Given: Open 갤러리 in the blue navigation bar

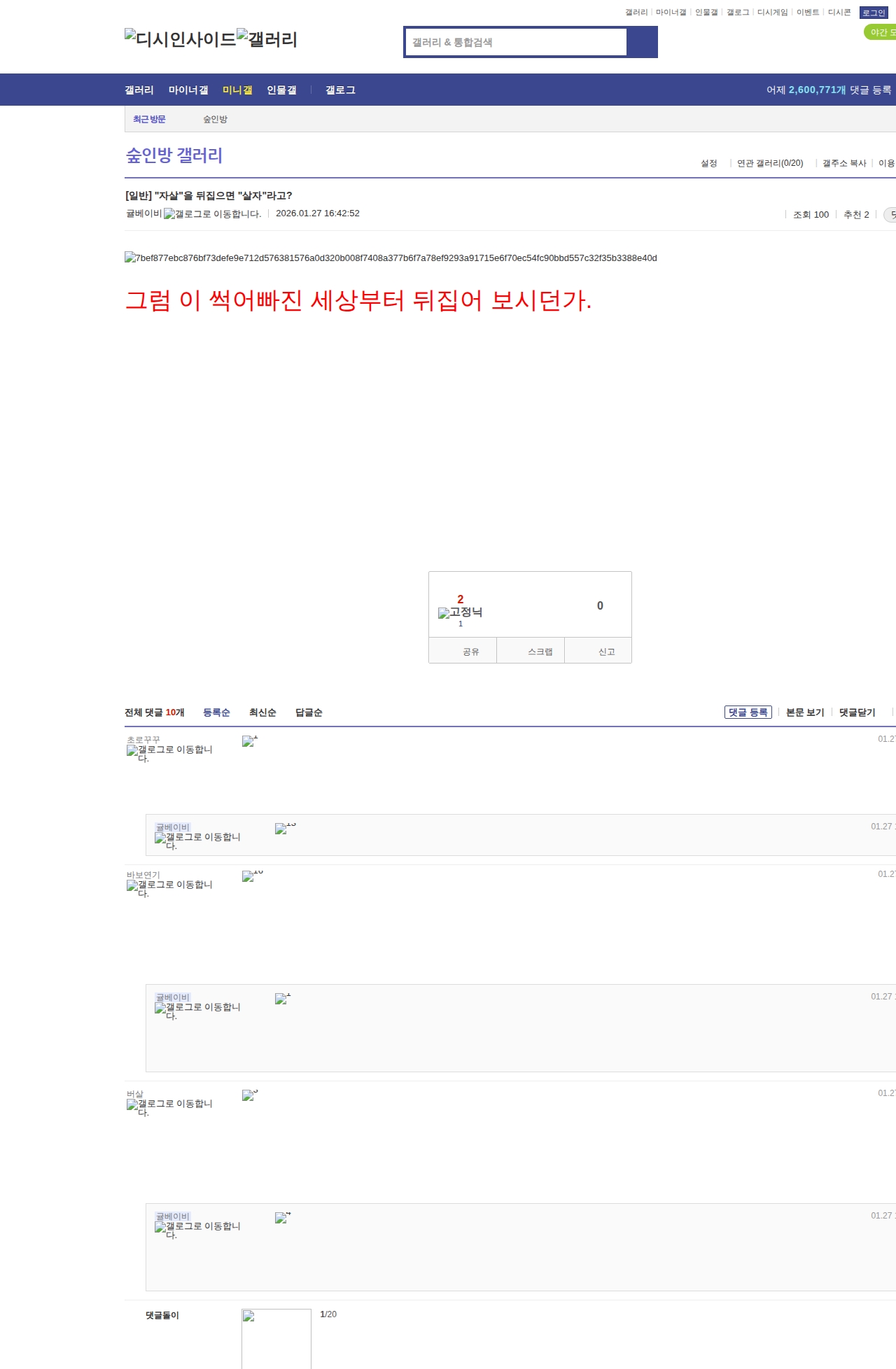Looking at the screenshot, I should (x=139, y=90).
